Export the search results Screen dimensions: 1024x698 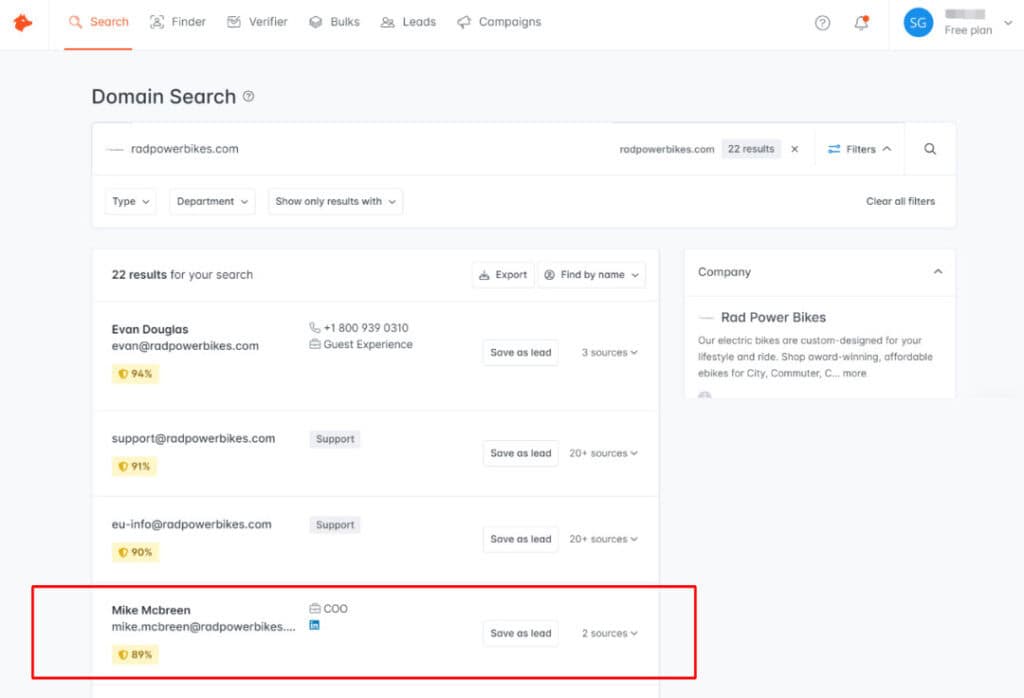[503, 275]
